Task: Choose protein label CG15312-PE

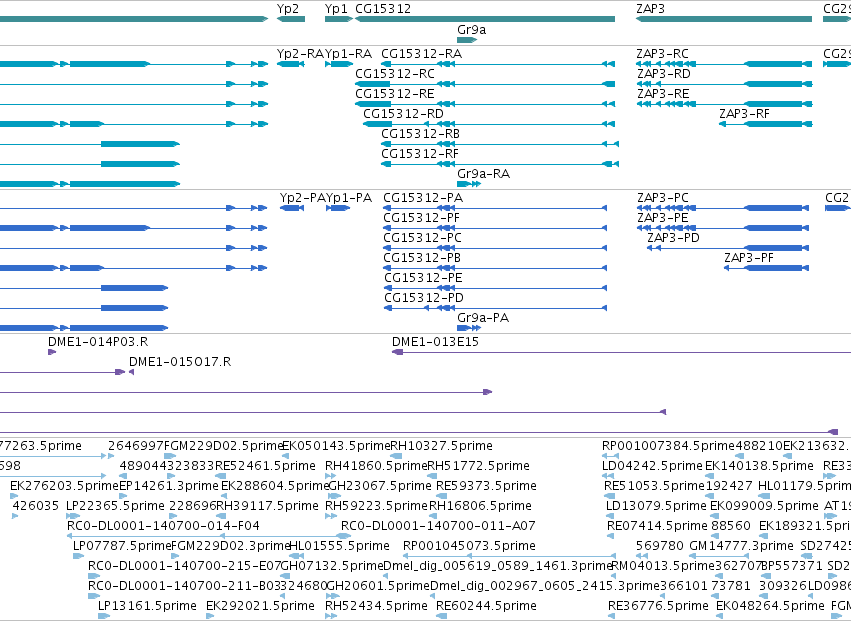Action: [423, 277]
